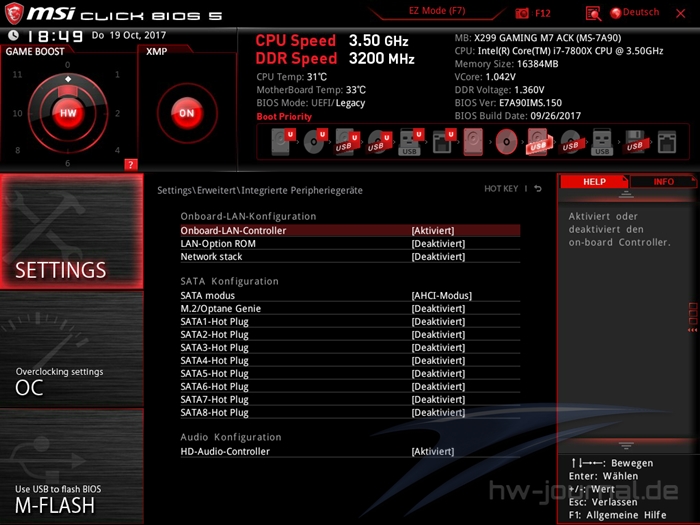The height and width of the screenshot is (525, 700).
Task: Select the highlighted legacy CD/DVD boot icon
Action: [506, 142]
